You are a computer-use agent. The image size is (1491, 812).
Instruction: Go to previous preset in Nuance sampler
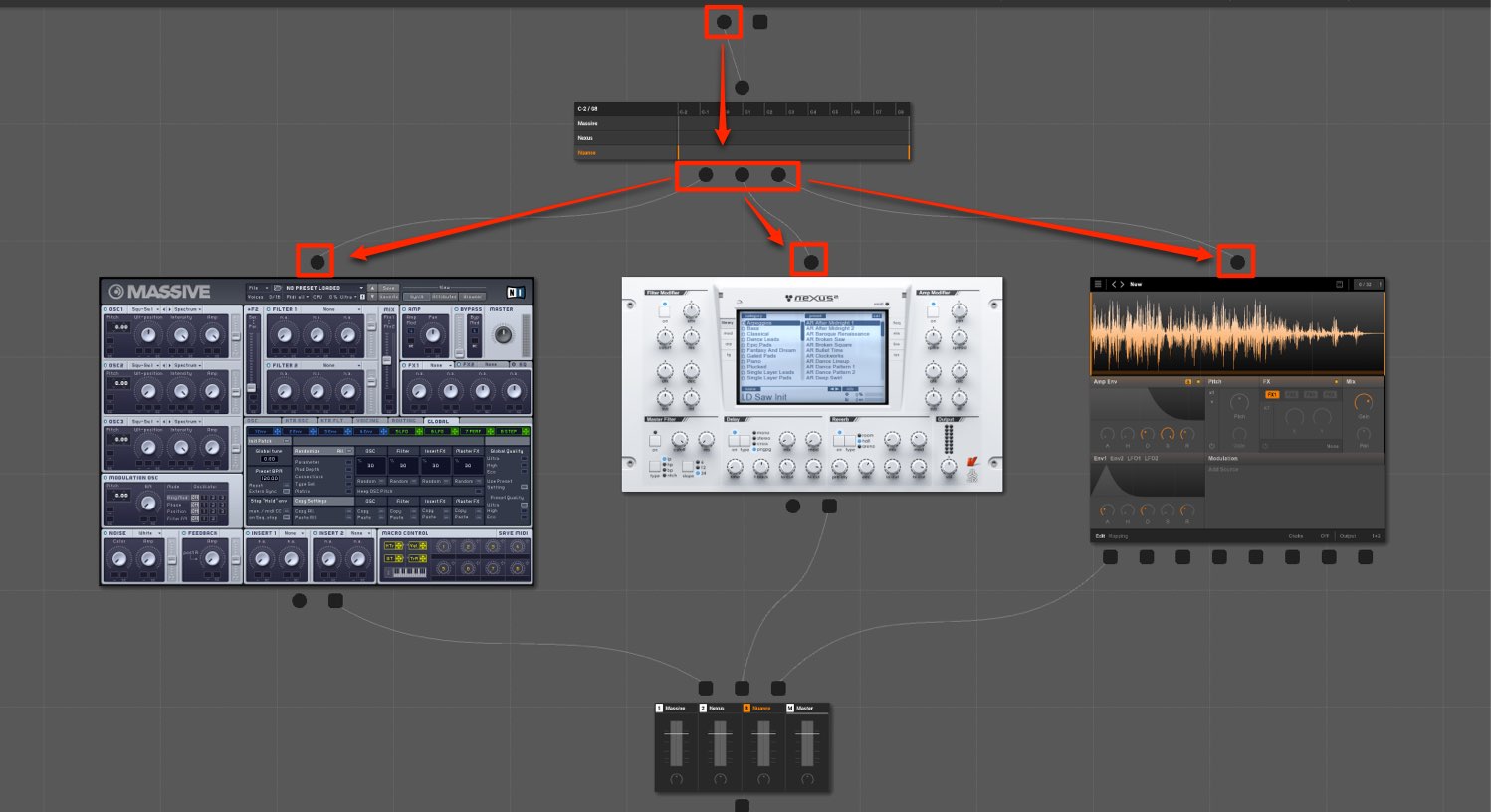pos(1114,284)
